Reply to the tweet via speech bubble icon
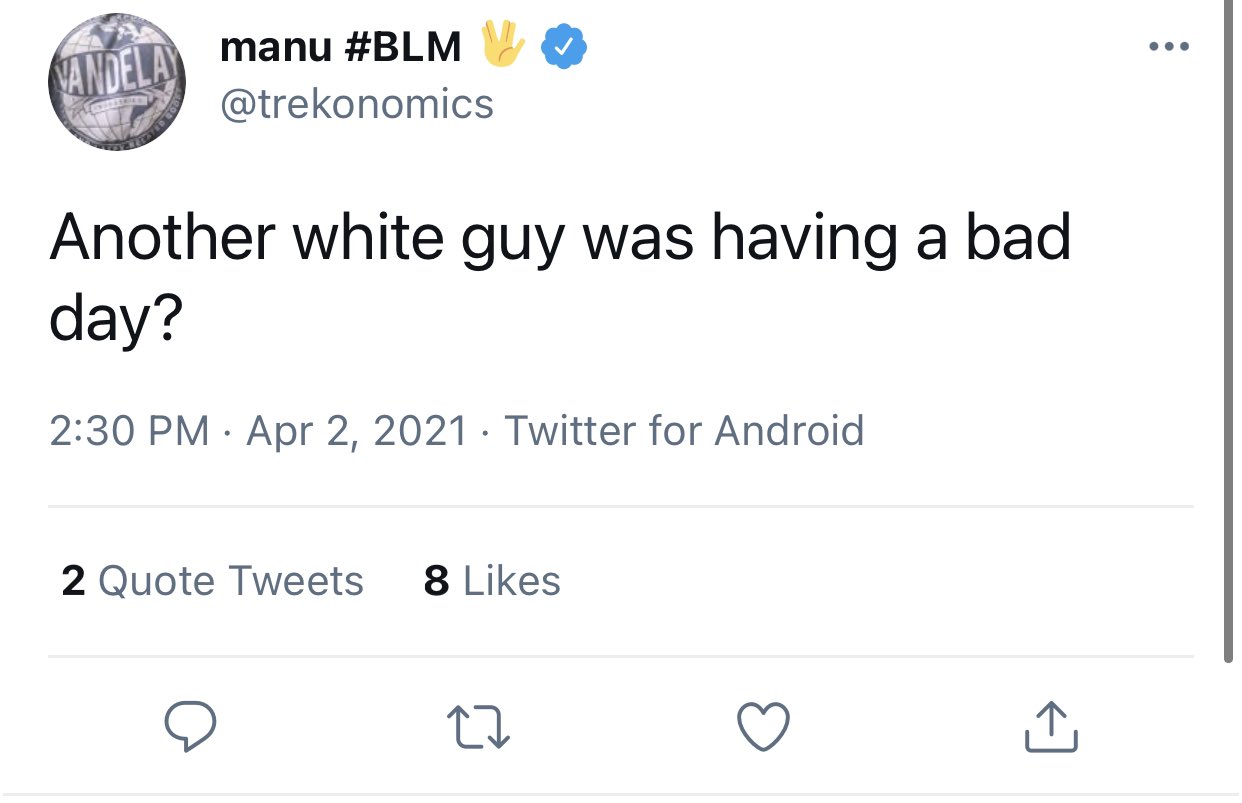 189,726
